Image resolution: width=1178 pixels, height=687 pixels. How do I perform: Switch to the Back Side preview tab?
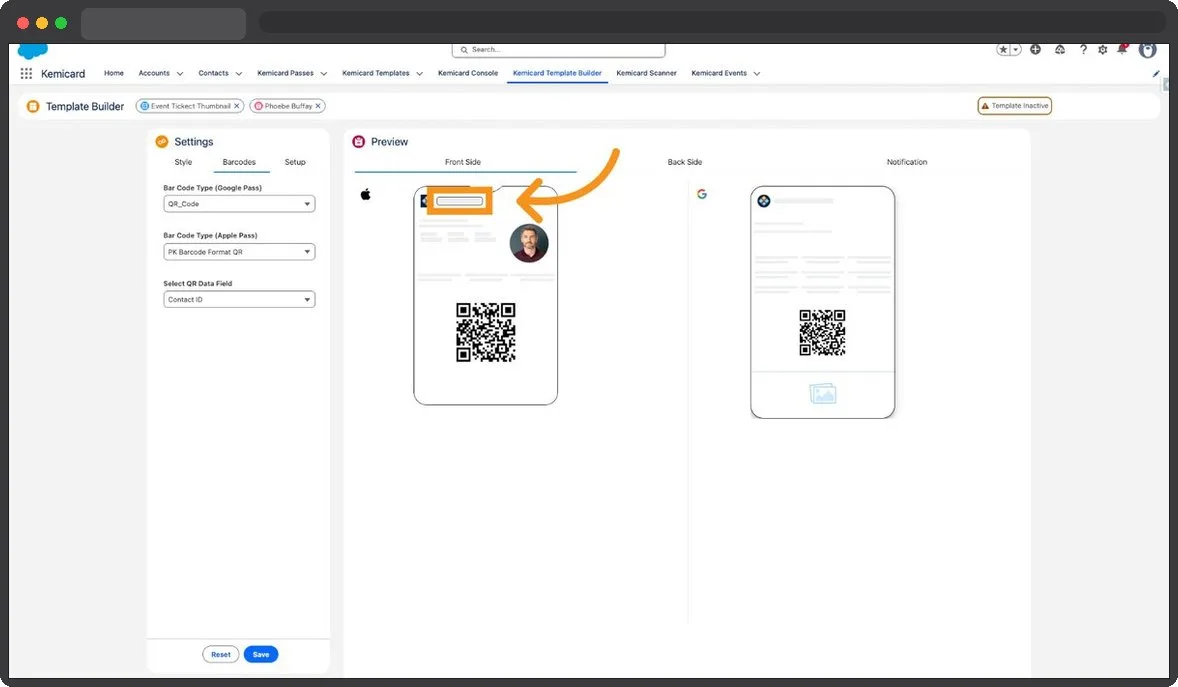pyautogui.click(x=684, y=162)
